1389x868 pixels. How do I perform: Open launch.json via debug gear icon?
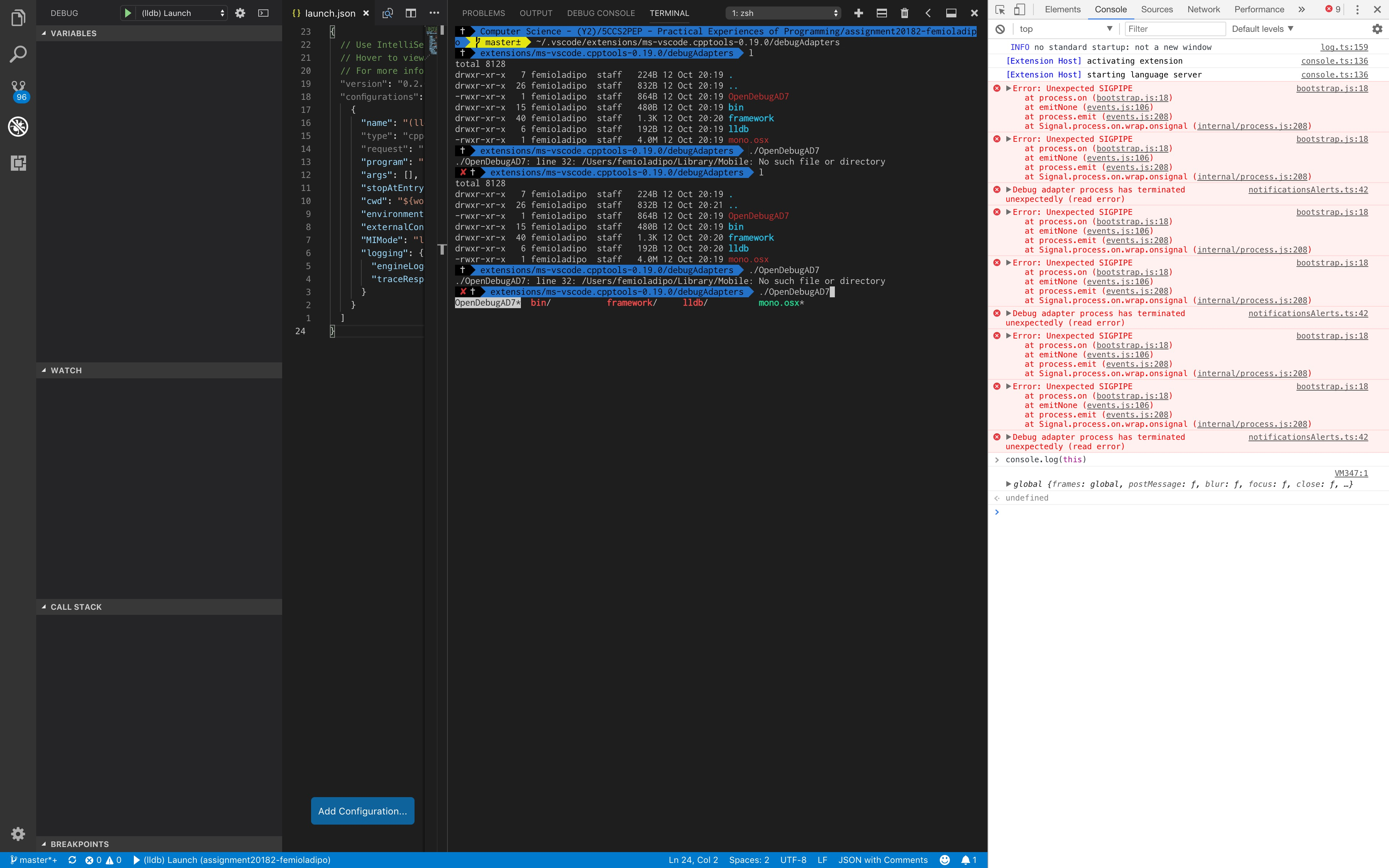pyautogui.click(x=240, y=13)
